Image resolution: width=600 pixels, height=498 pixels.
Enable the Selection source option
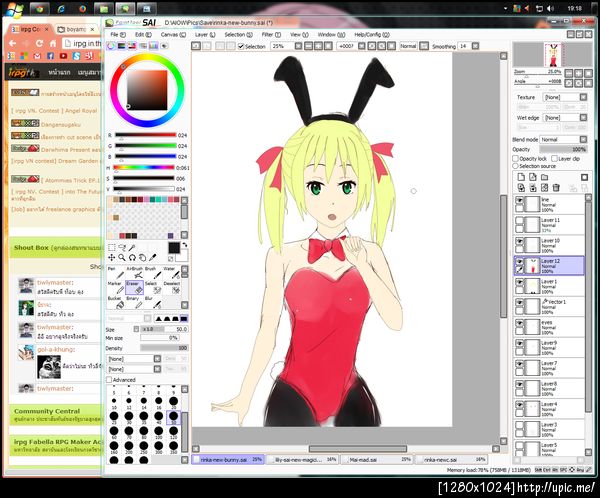point(515,166)
